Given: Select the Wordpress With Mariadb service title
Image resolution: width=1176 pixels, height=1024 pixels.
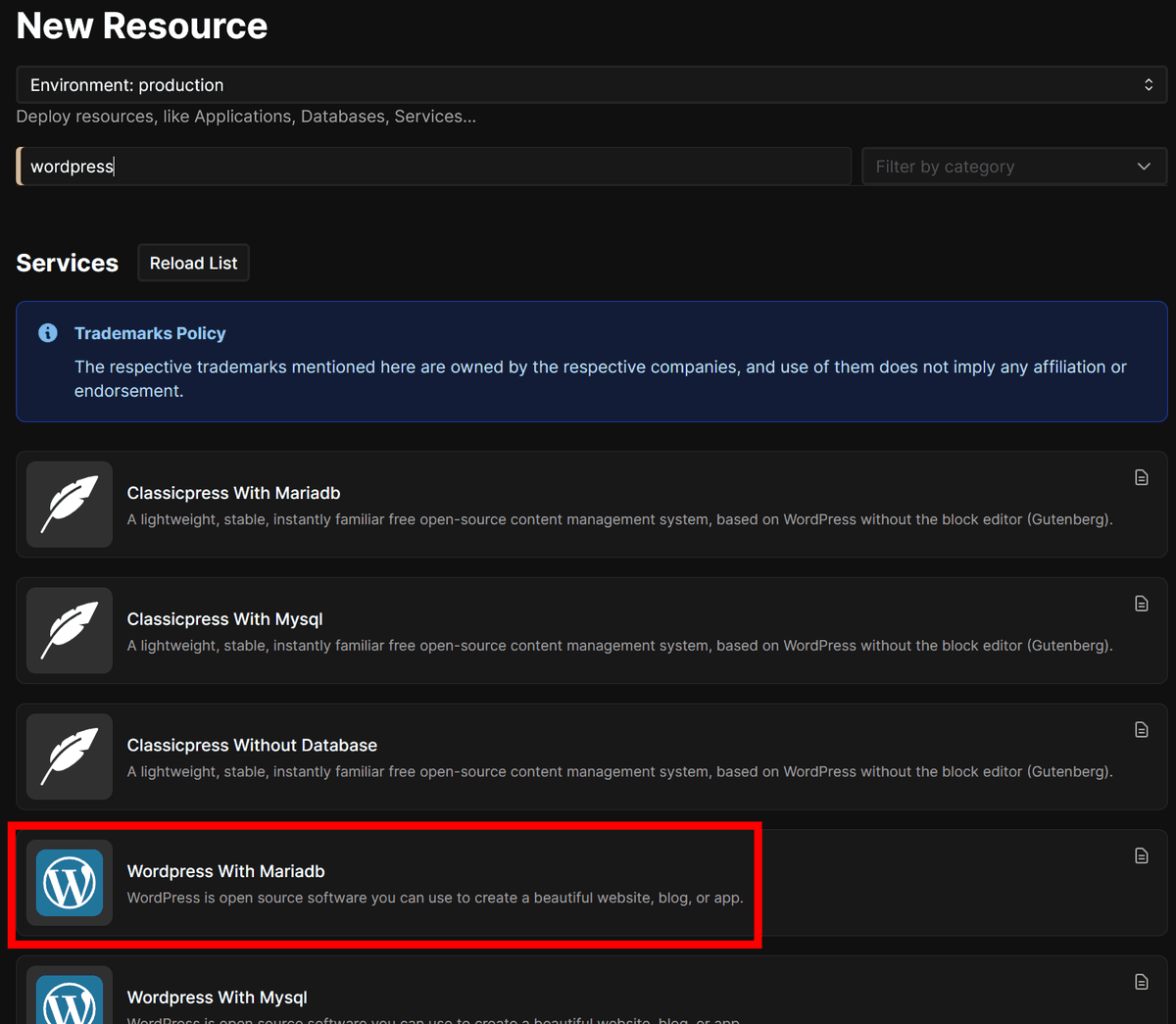Looking at the screenshot, I should click(x=225, y=871).
